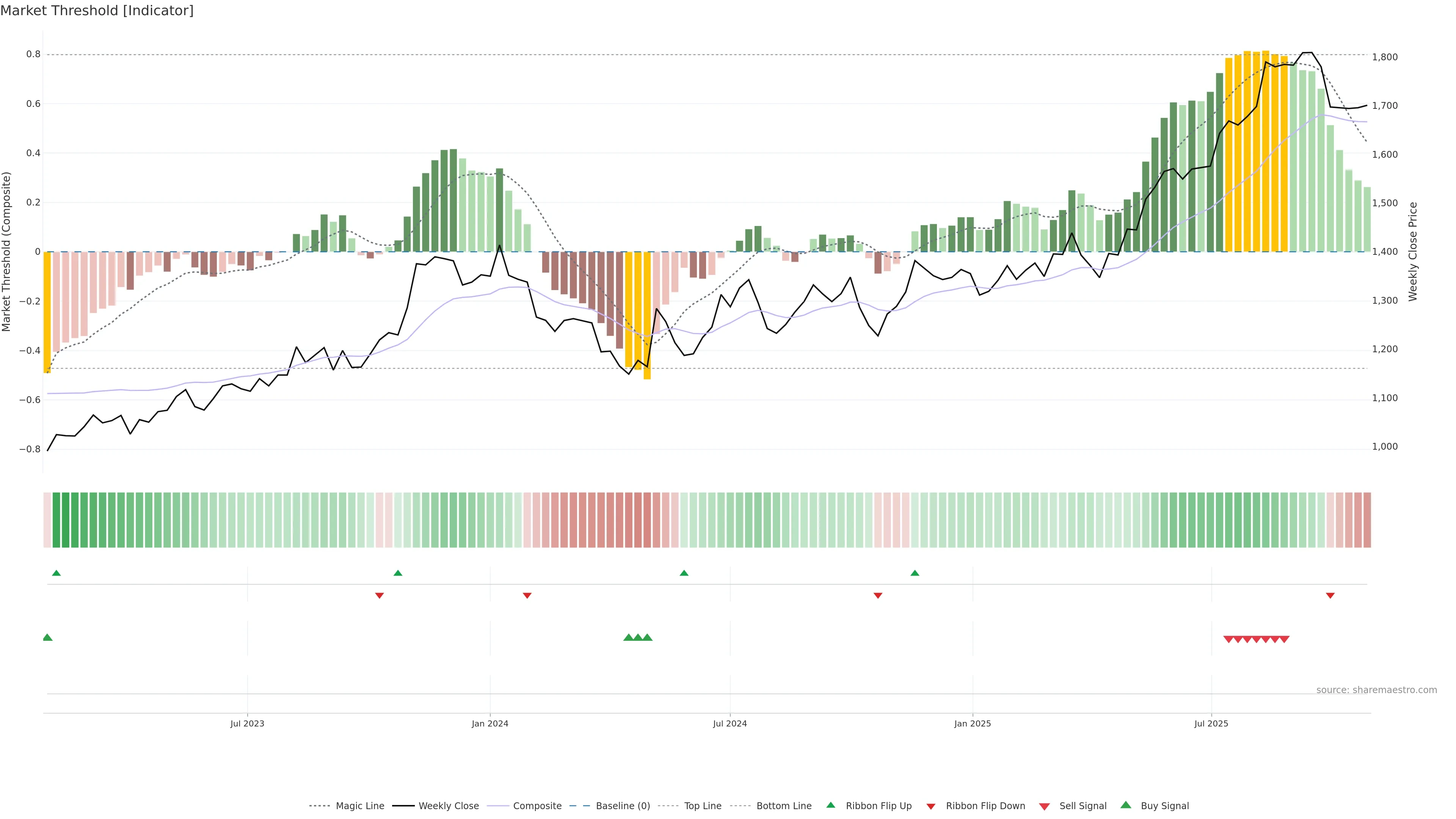This screenshot has height=819, width=1456.
Task: Click the 1,800 Weekly Close Price tick label
Action: tap(1385, 57)
